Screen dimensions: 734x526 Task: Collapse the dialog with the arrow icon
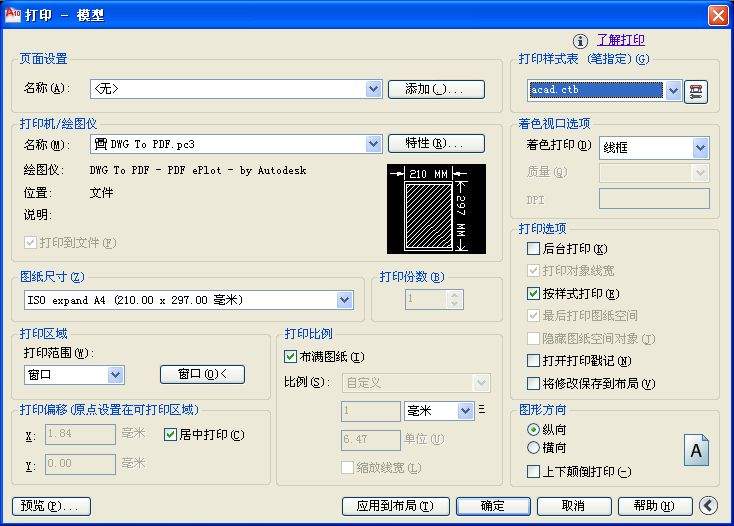coord(708,505)
